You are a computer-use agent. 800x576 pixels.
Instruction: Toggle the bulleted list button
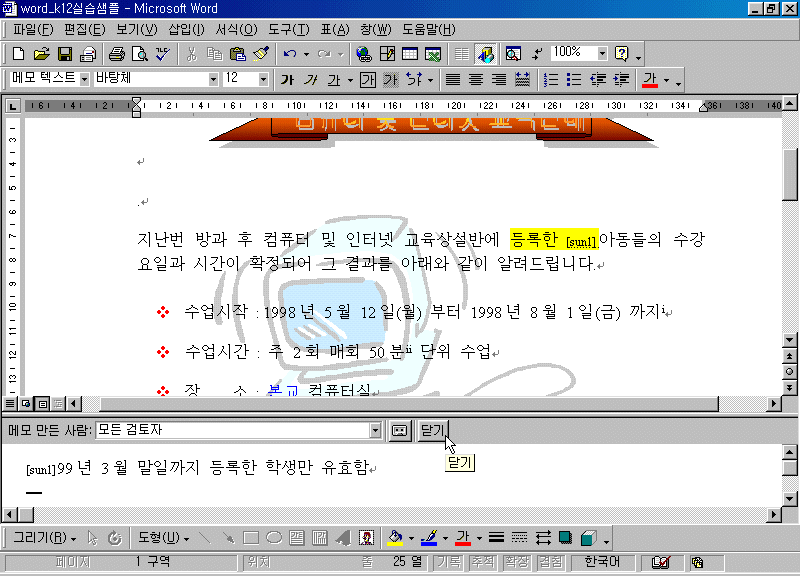point(574,79)
